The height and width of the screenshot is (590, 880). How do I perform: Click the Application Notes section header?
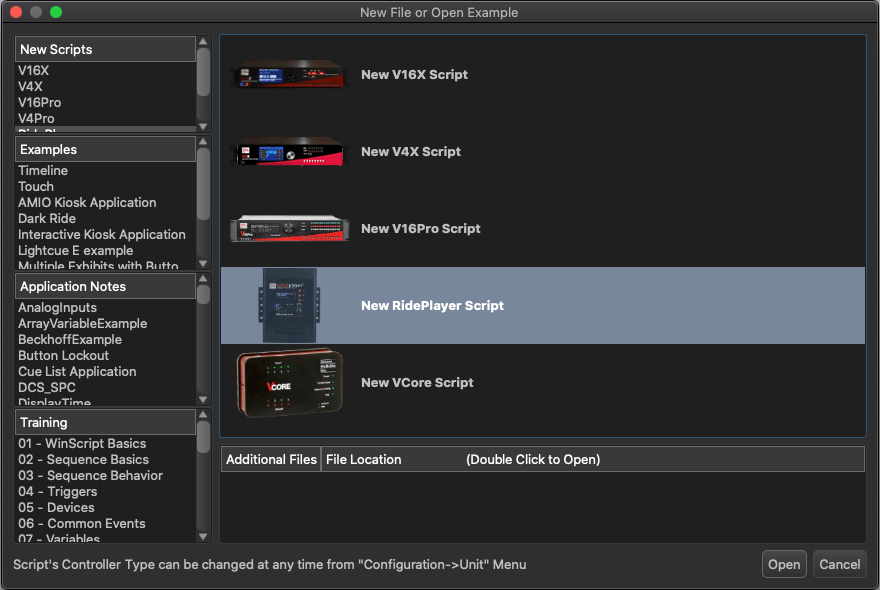(106, 286)
